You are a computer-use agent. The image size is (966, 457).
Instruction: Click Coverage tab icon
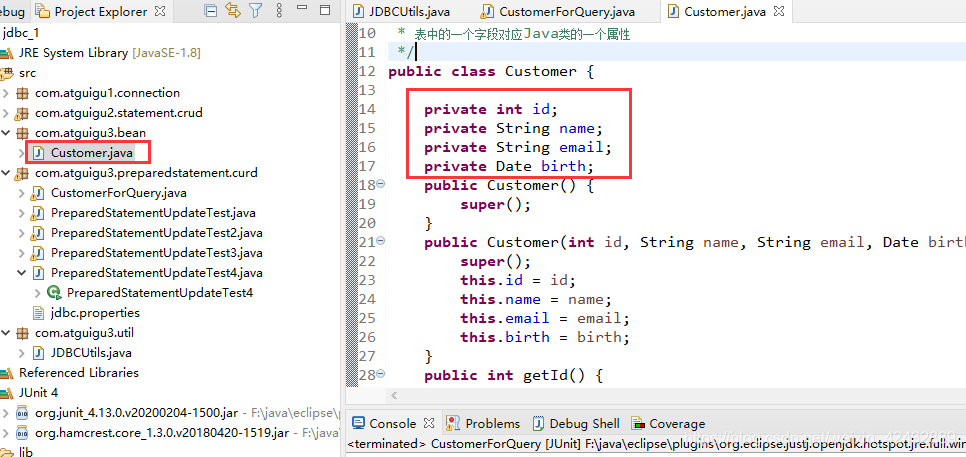point(639,424)
